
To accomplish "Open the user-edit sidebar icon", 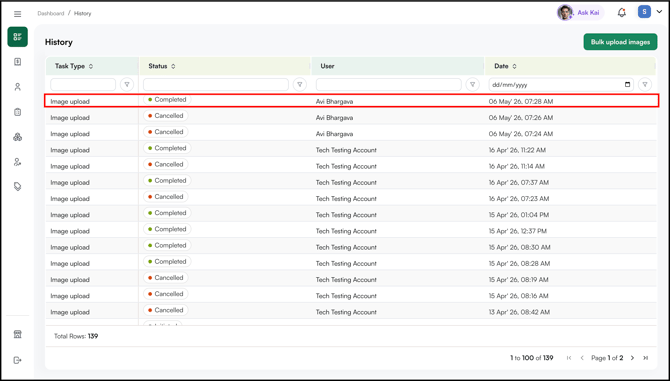I will [x=18, y=162].
